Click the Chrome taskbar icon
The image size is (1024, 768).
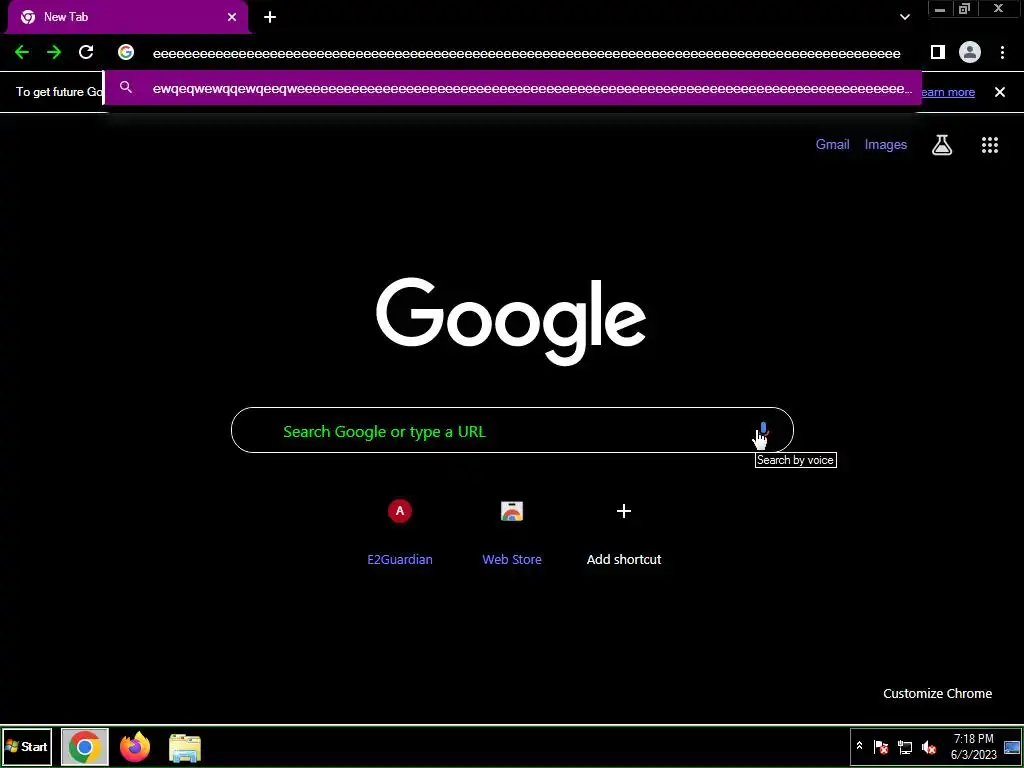click(84, 747)
